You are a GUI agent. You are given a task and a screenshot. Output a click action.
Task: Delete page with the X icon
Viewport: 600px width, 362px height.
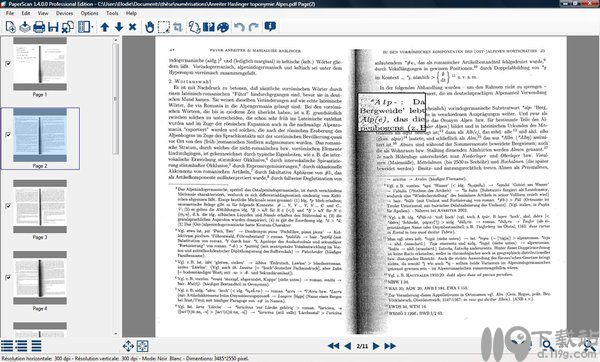point(132,27)
